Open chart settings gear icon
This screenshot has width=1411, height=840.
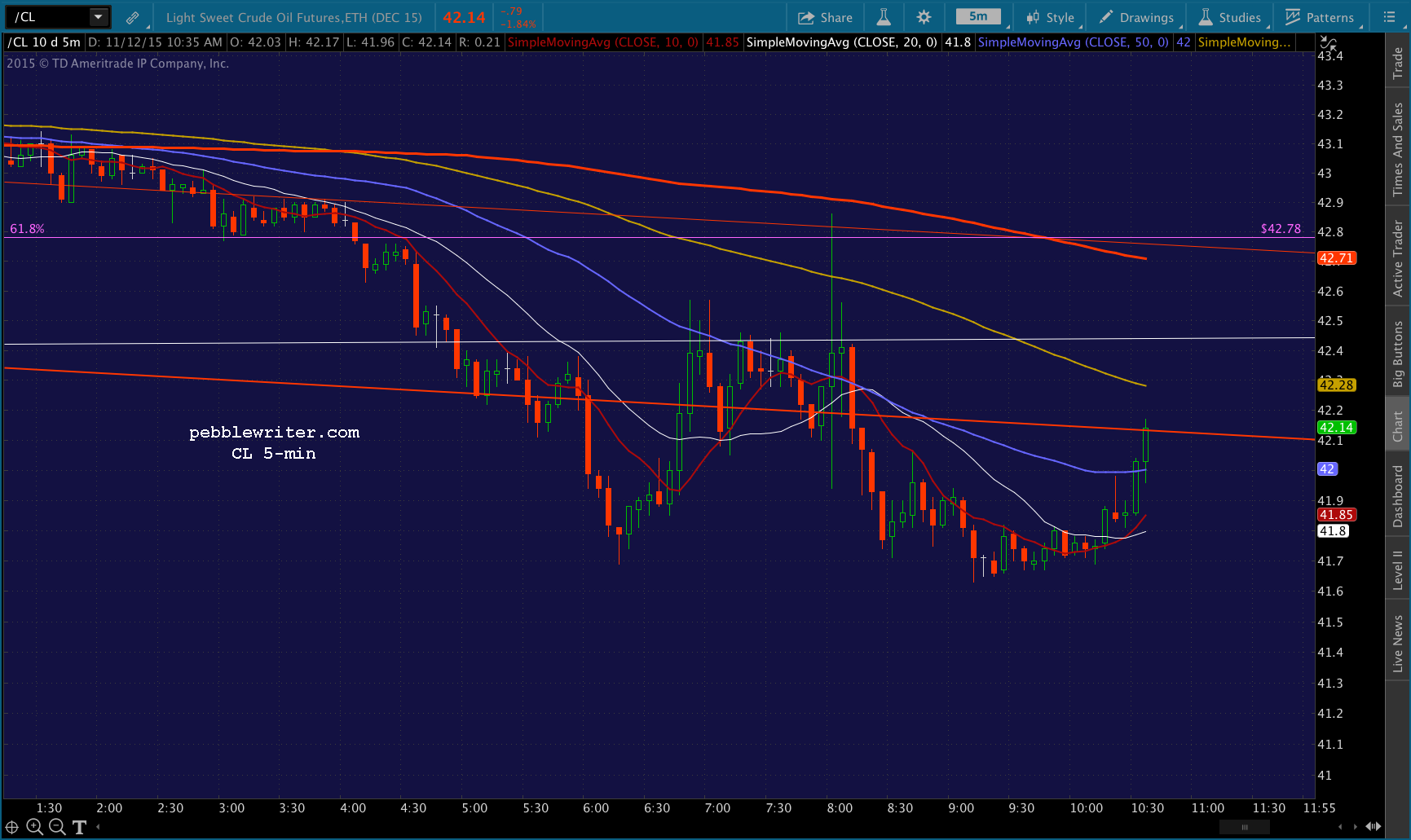click(924, 17)
